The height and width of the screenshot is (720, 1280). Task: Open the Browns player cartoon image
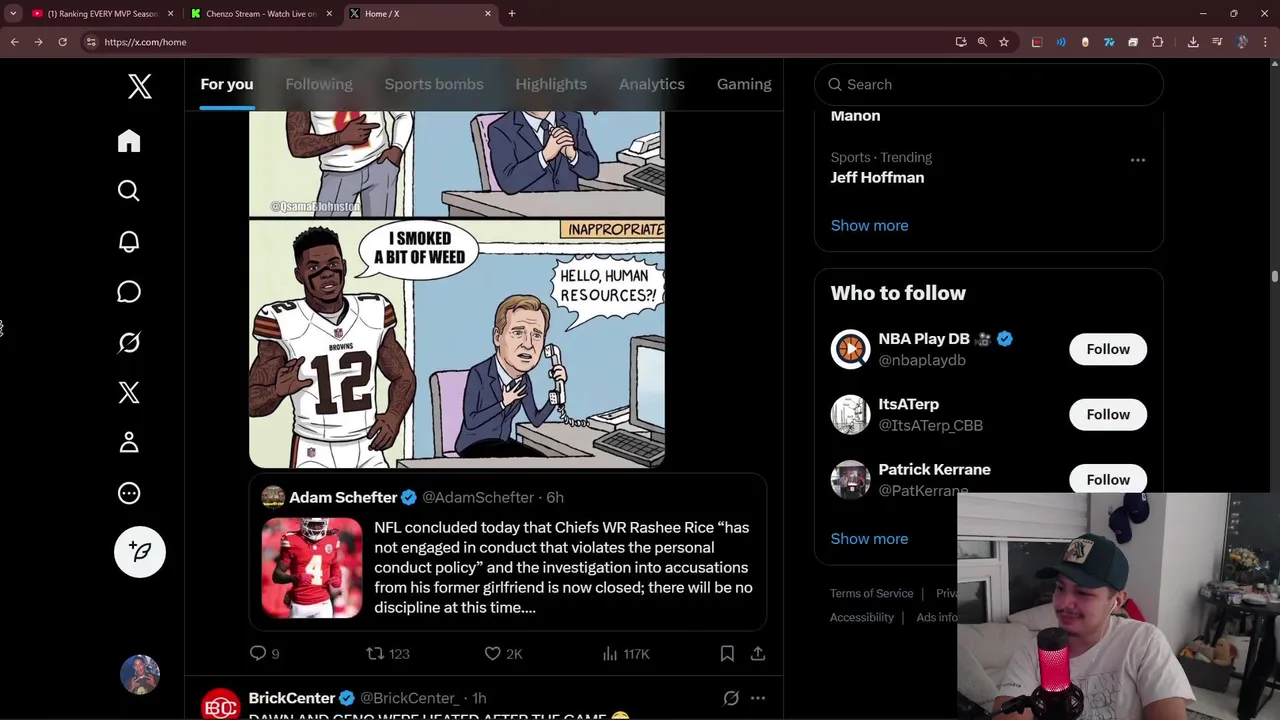pos(457,344)
